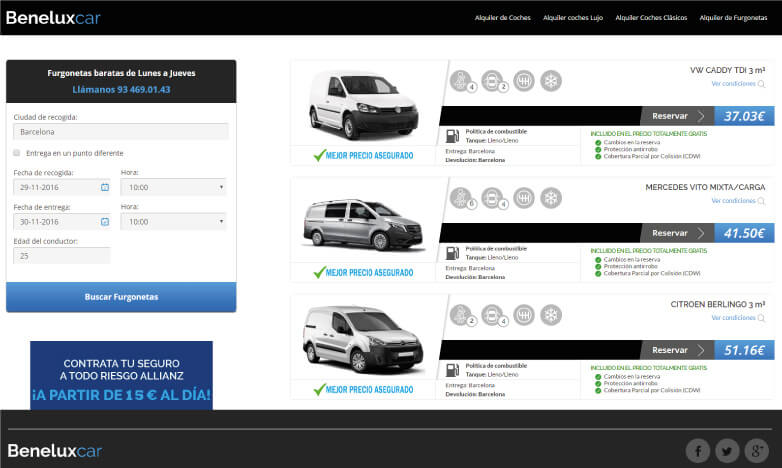Click Buscar Furgonetas button
This screenshot has width=782, height=468.
[x=121, y=297]
